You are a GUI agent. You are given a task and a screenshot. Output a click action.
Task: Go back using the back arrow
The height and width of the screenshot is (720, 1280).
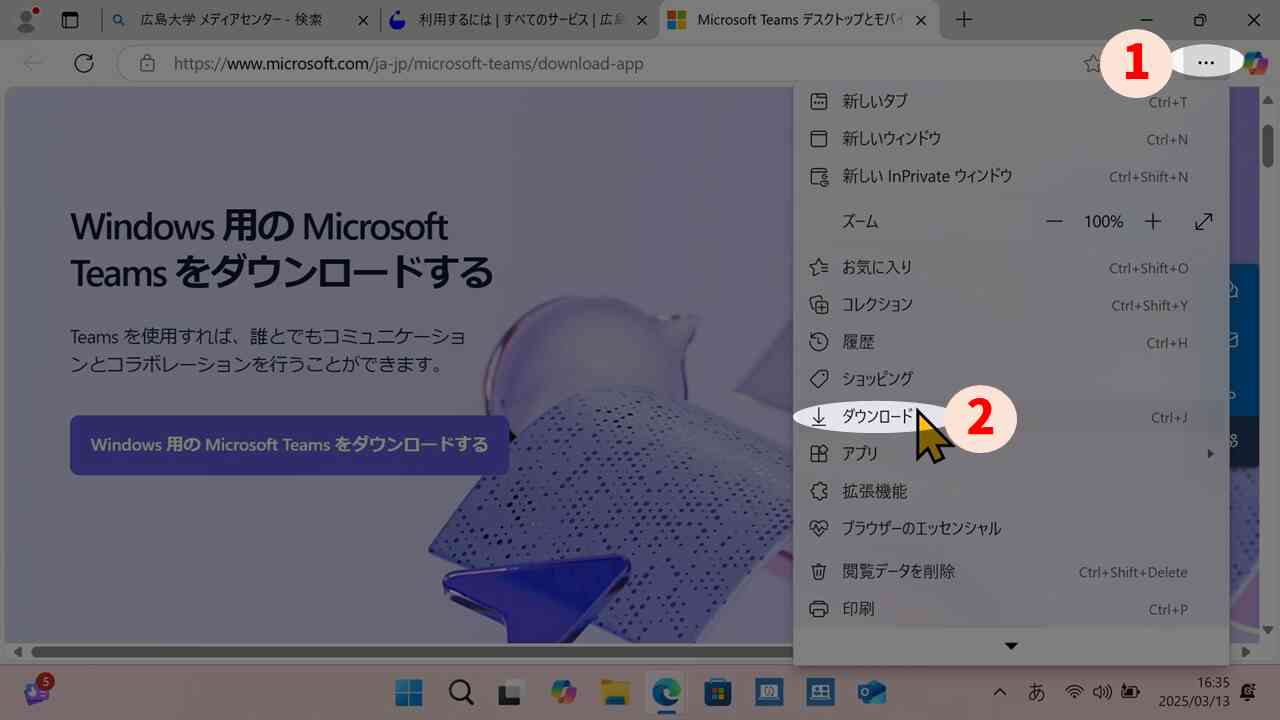click(32, 62)
